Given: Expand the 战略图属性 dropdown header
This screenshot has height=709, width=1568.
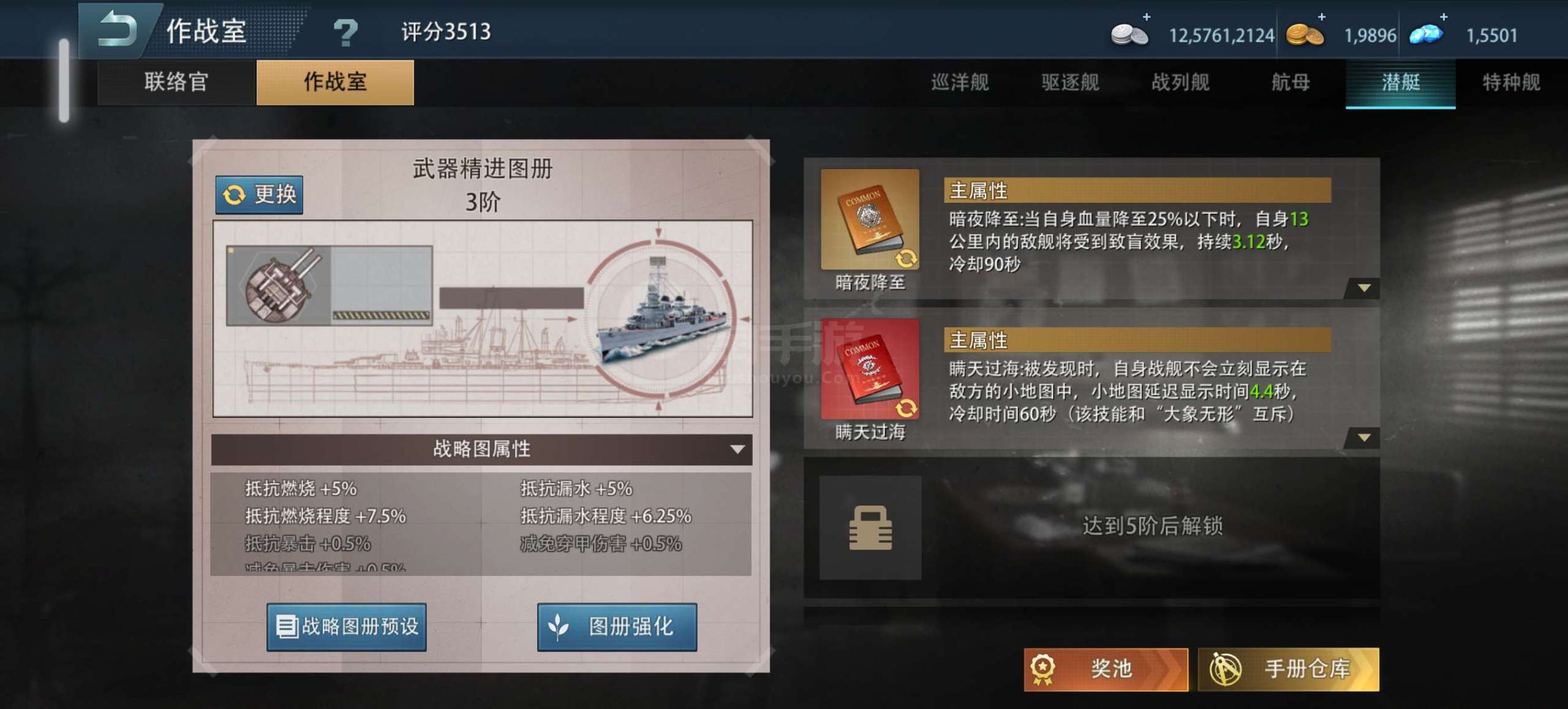Looking at the screenshot, I should tap(481, 449).
